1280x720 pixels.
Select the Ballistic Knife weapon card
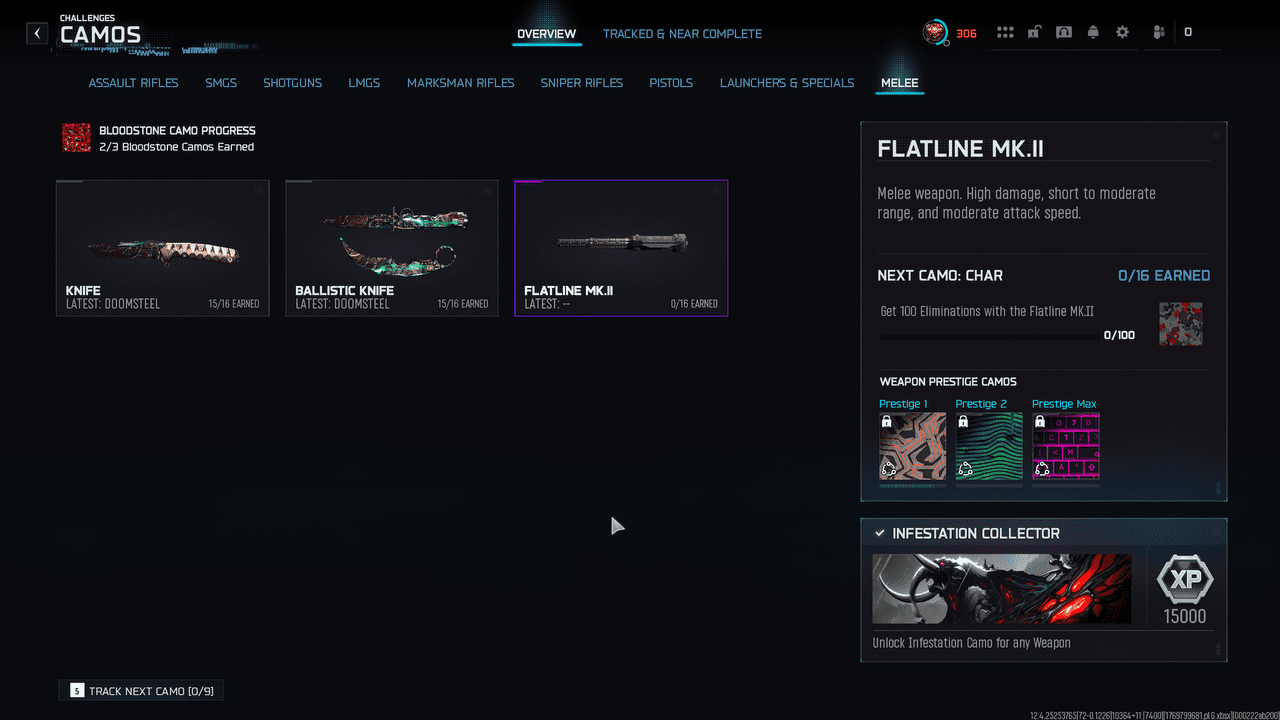point(391,248)
